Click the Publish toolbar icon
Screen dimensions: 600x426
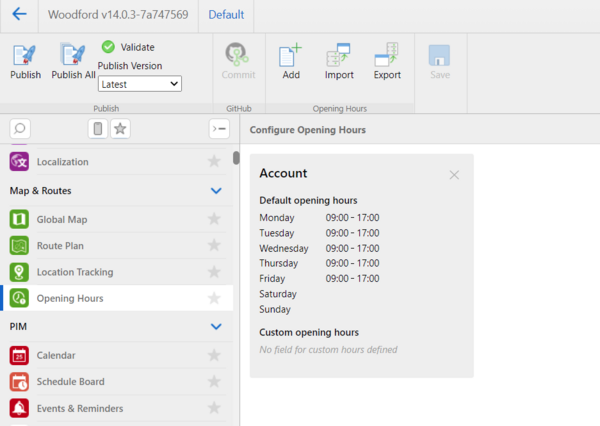[x=25, y=56]
